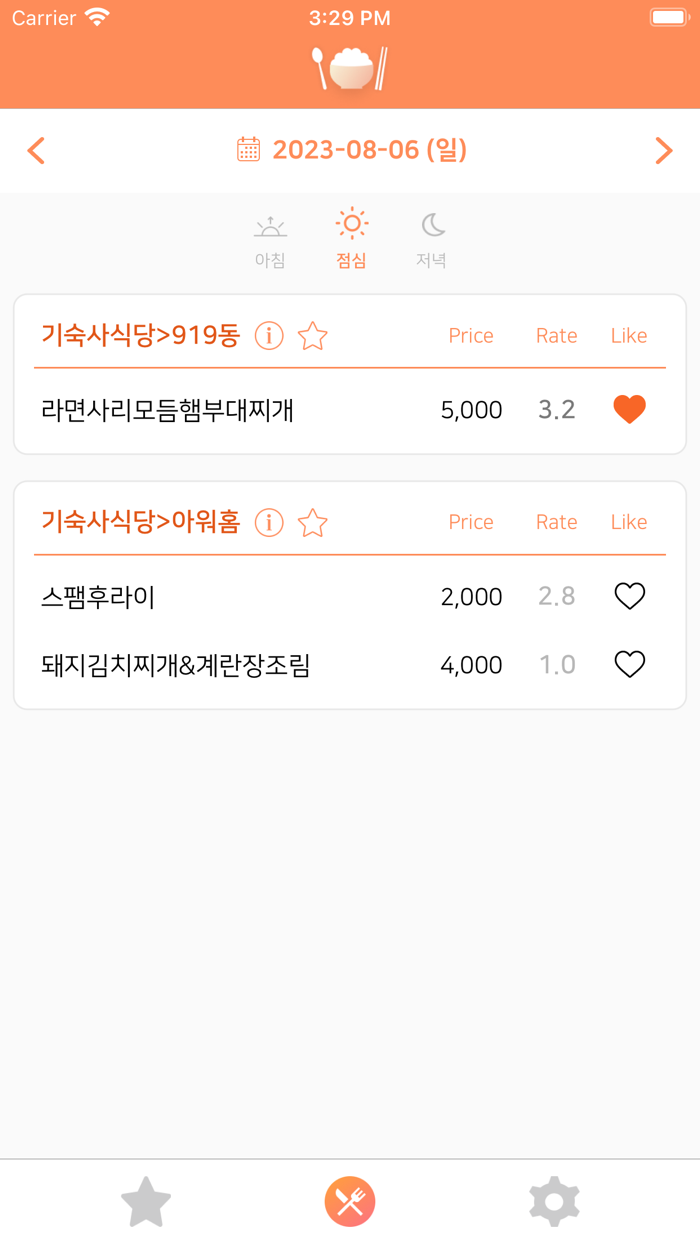700x1244 pixels.
Task: Unlike 라면사리모듬햄부대찌개 by tapping filled heart
Action: (x=628, y=408)
